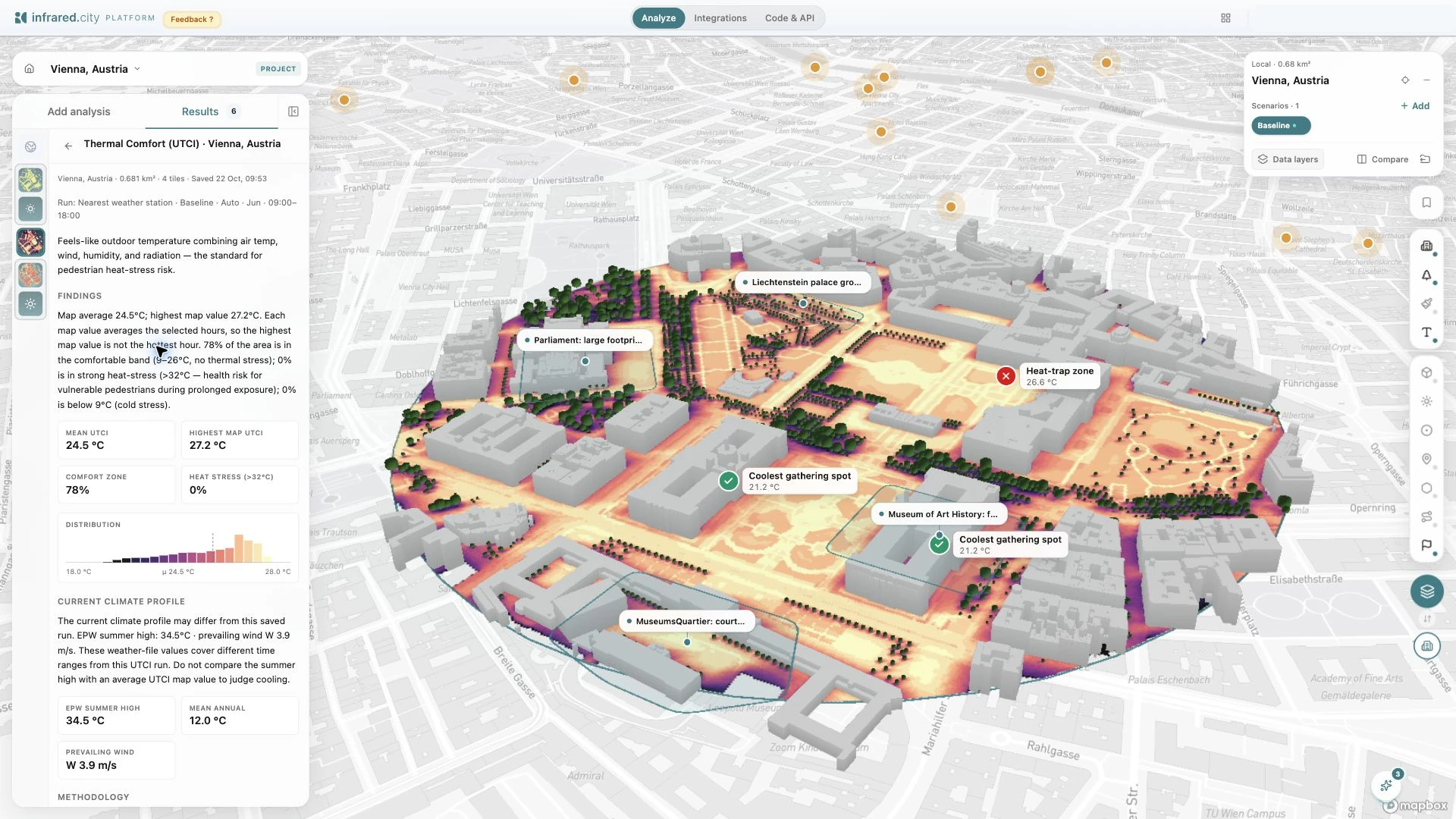Select the sun tool in the right toolbar
This screenshot has width=1456, height=819.
point(1426,401)
